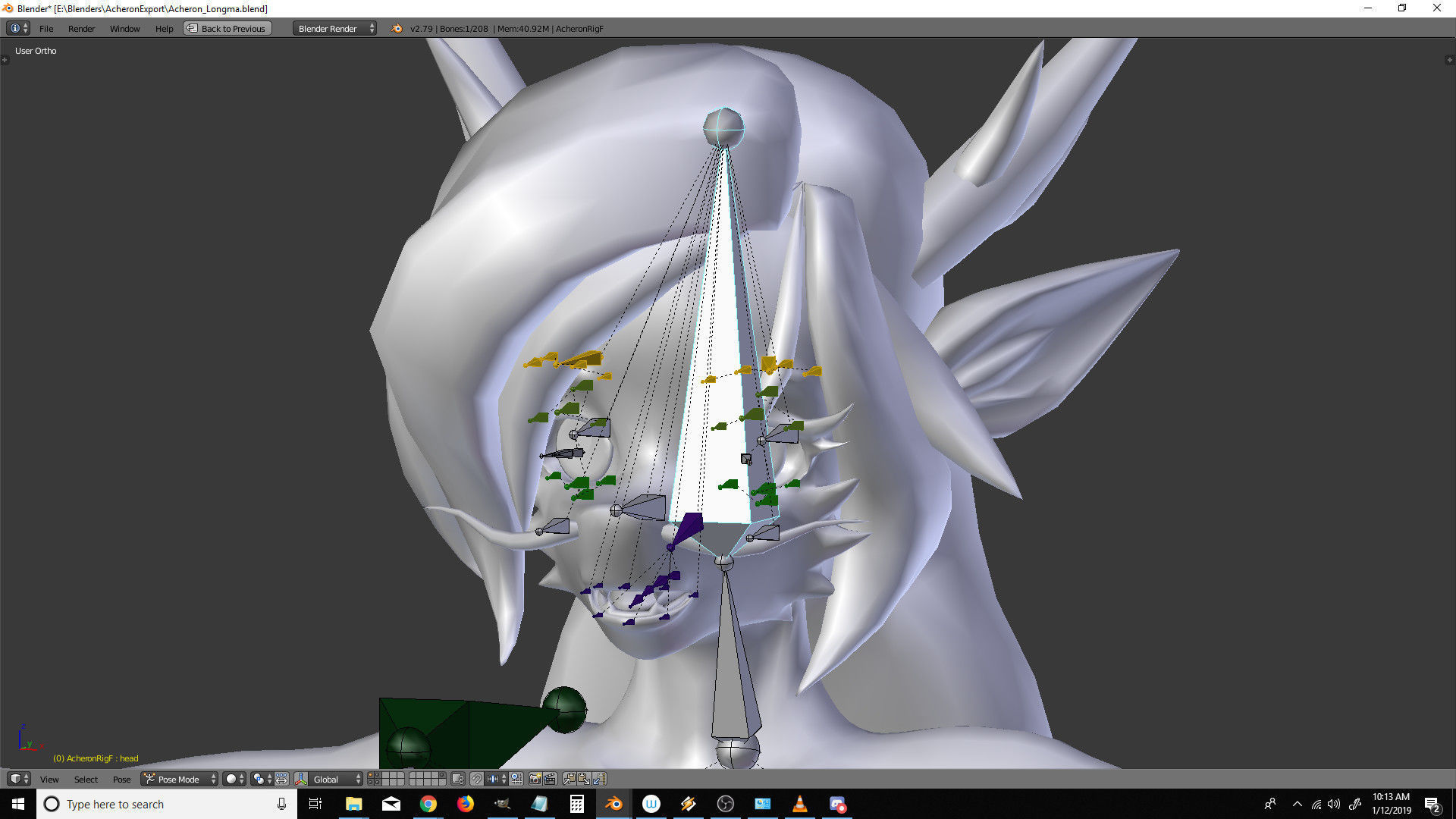
Task: Click the OpenGL render animation clapper icon
Action: click(550, 779)
